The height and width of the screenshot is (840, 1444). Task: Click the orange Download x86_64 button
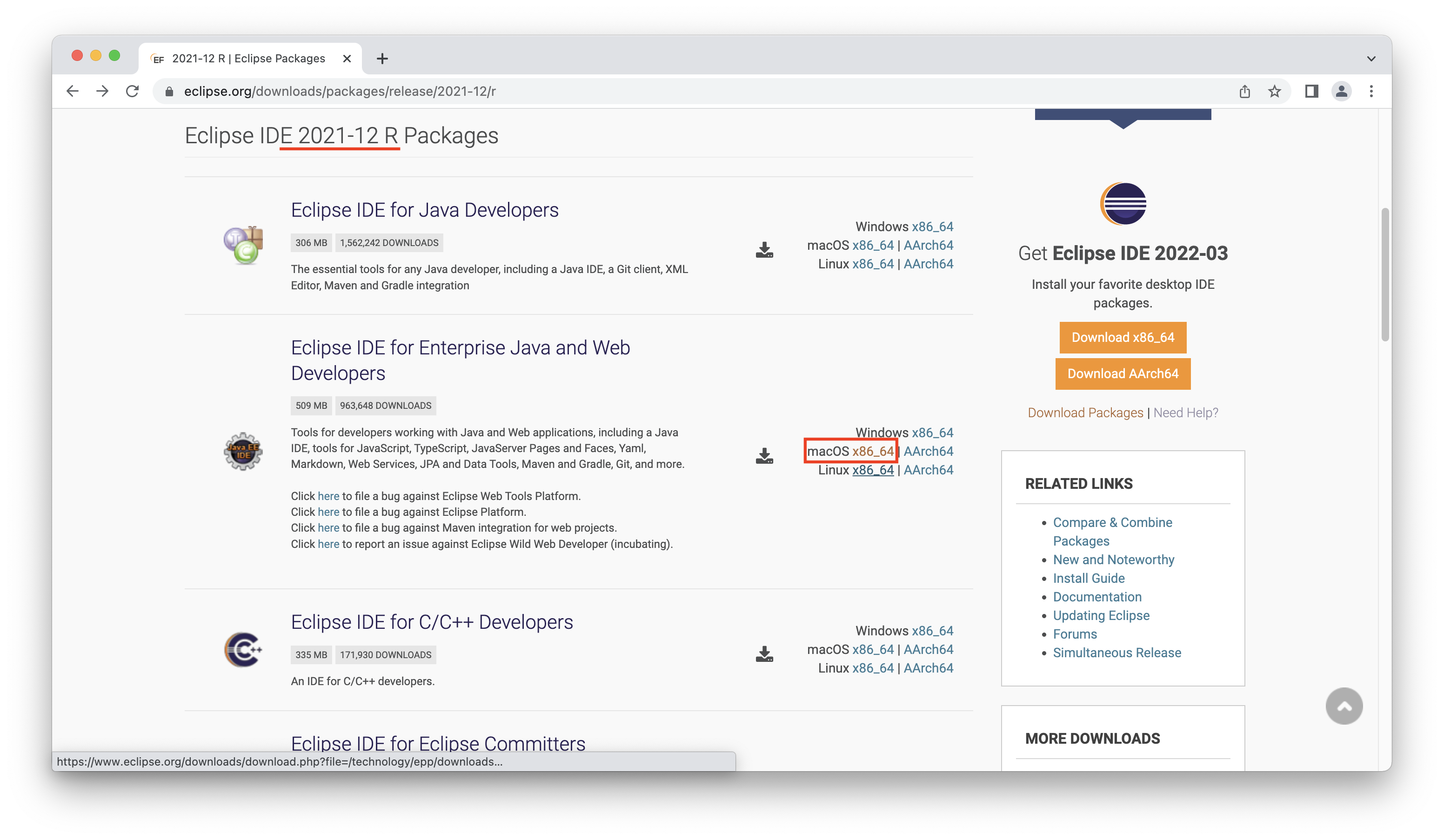pos(1123,337)
